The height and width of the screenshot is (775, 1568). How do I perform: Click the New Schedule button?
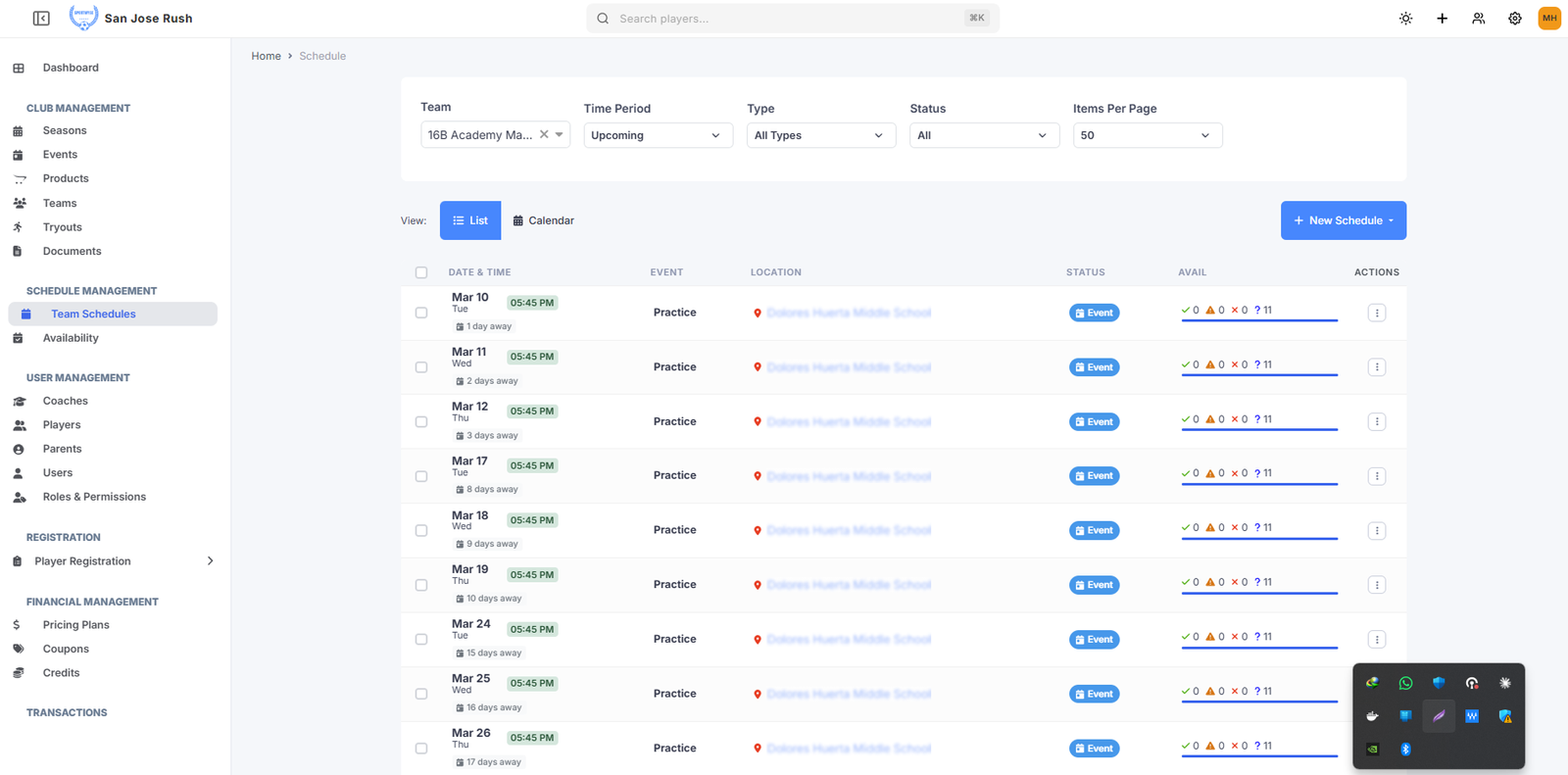click(x=1343, y=220)
